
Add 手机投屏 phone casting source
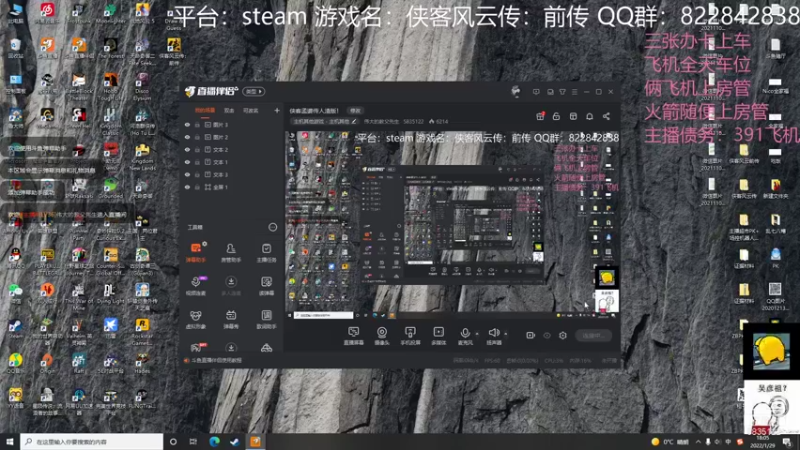(x=410, y=336)
